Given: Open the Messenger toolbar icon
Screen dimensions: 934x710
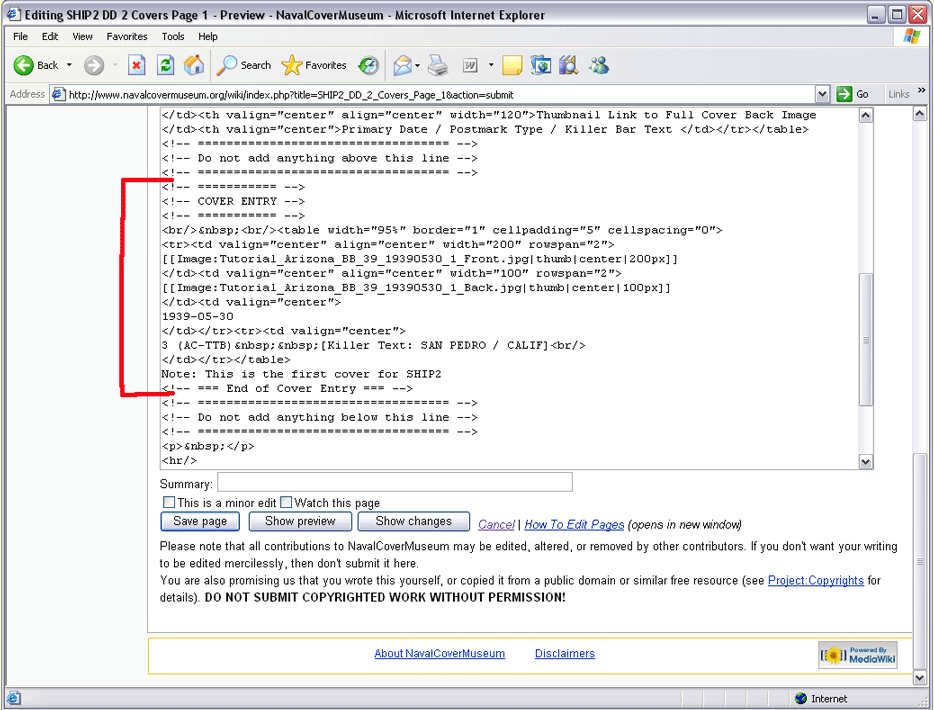Looking at the screenshot, I should pyautogui.click(x=599, y=65).
